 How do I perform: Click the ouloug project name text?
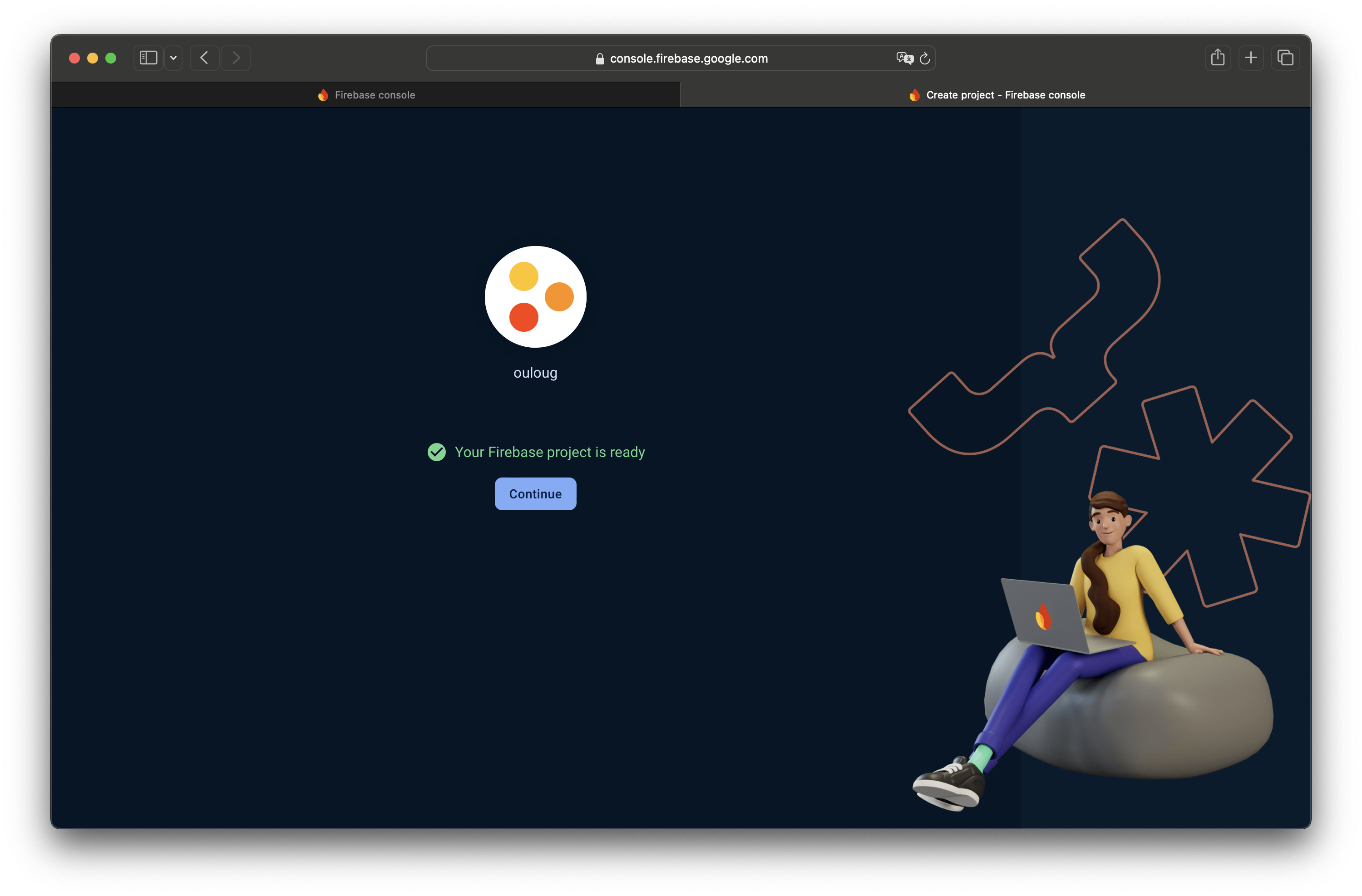535,373
